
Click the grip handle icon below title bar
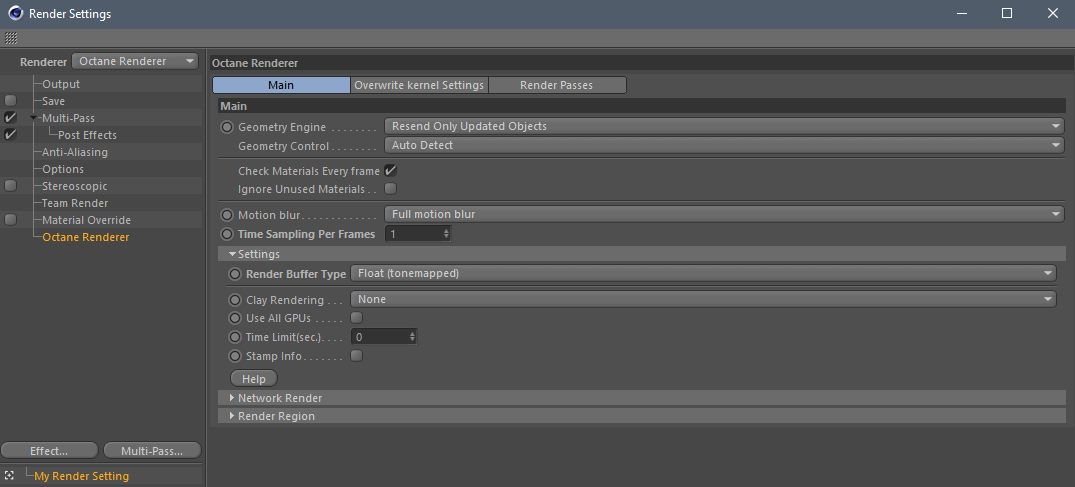click(x=11, y=38)
